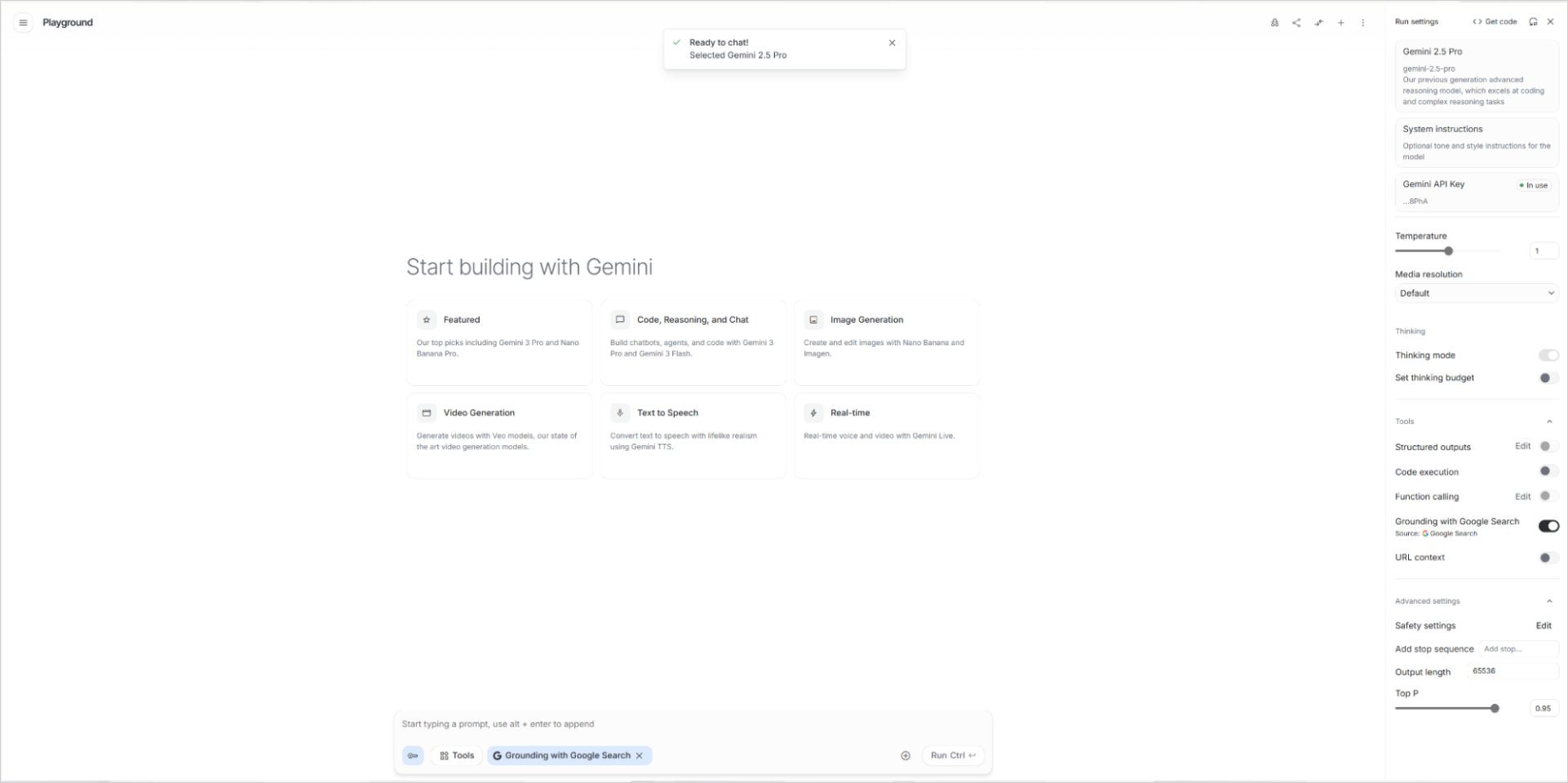Click the feedback headset icon near Get code
Image resolution: width=1568 pixels, height=783 pixels.
pos(1534,22)
